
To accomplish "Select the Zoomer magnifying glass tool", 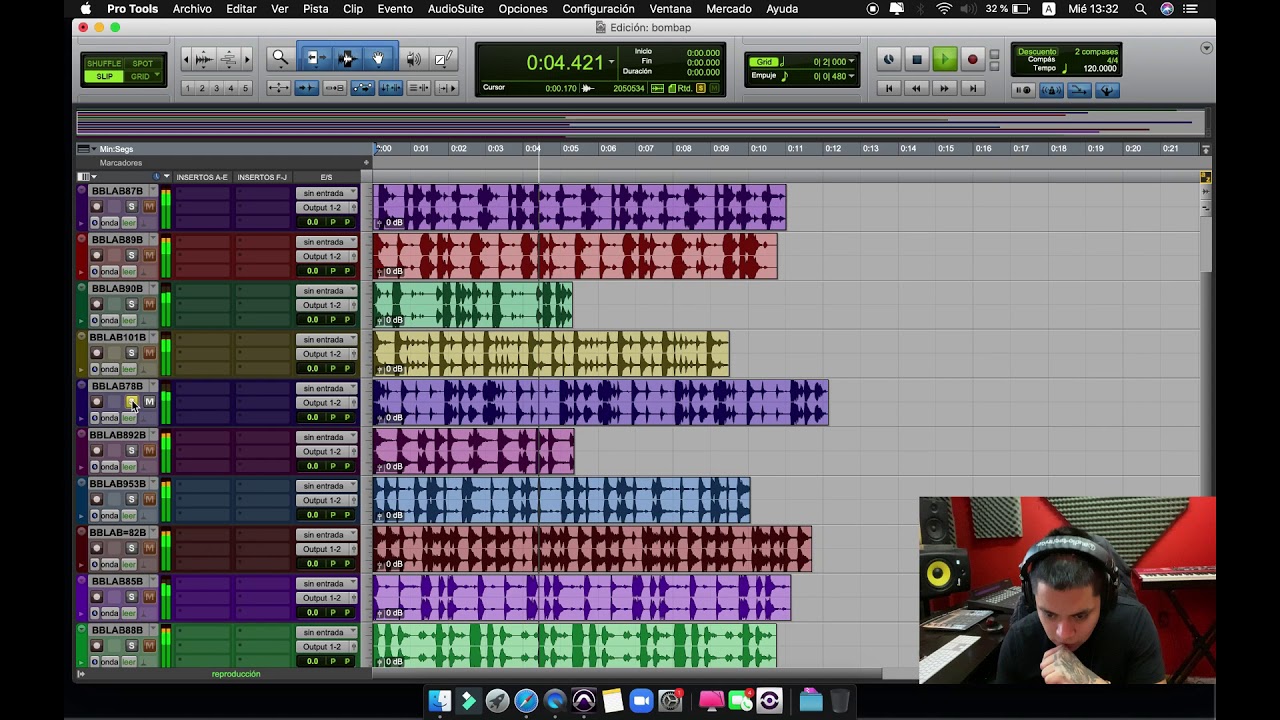I will tap(281, 59).
